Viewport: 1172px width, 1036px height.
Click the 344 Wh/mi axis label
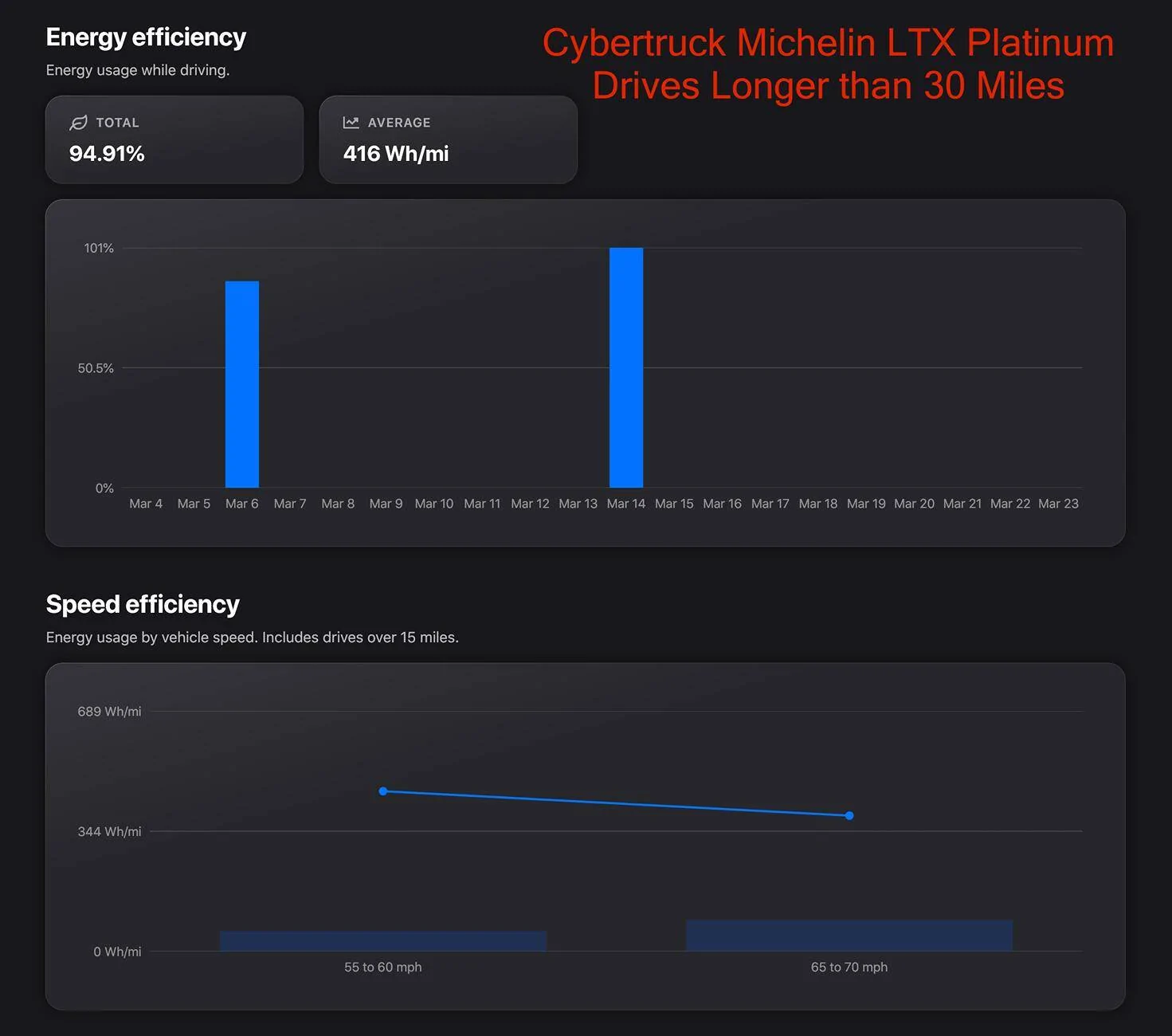tap(109, 831)
